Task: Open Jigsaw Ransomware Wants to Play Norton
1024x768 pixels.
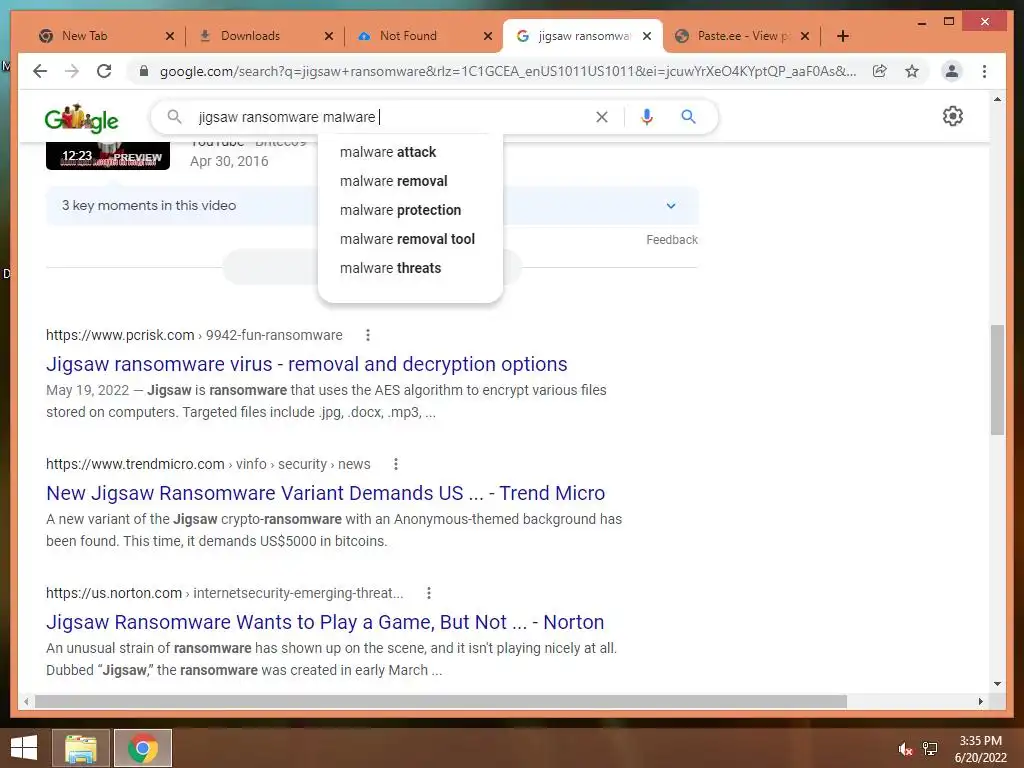Action: (x=325, y=622)
